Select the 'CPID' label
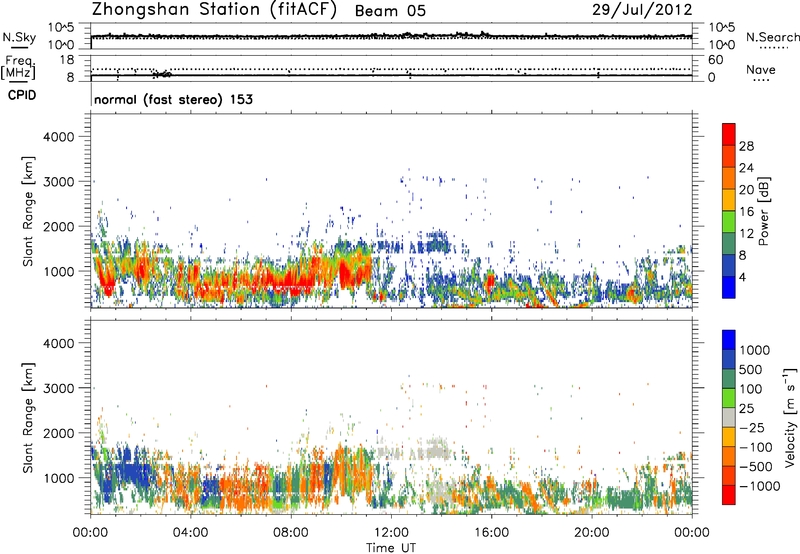Image resolution: width=800 pixels, height=554 pixels. click(x=22, y=95)
